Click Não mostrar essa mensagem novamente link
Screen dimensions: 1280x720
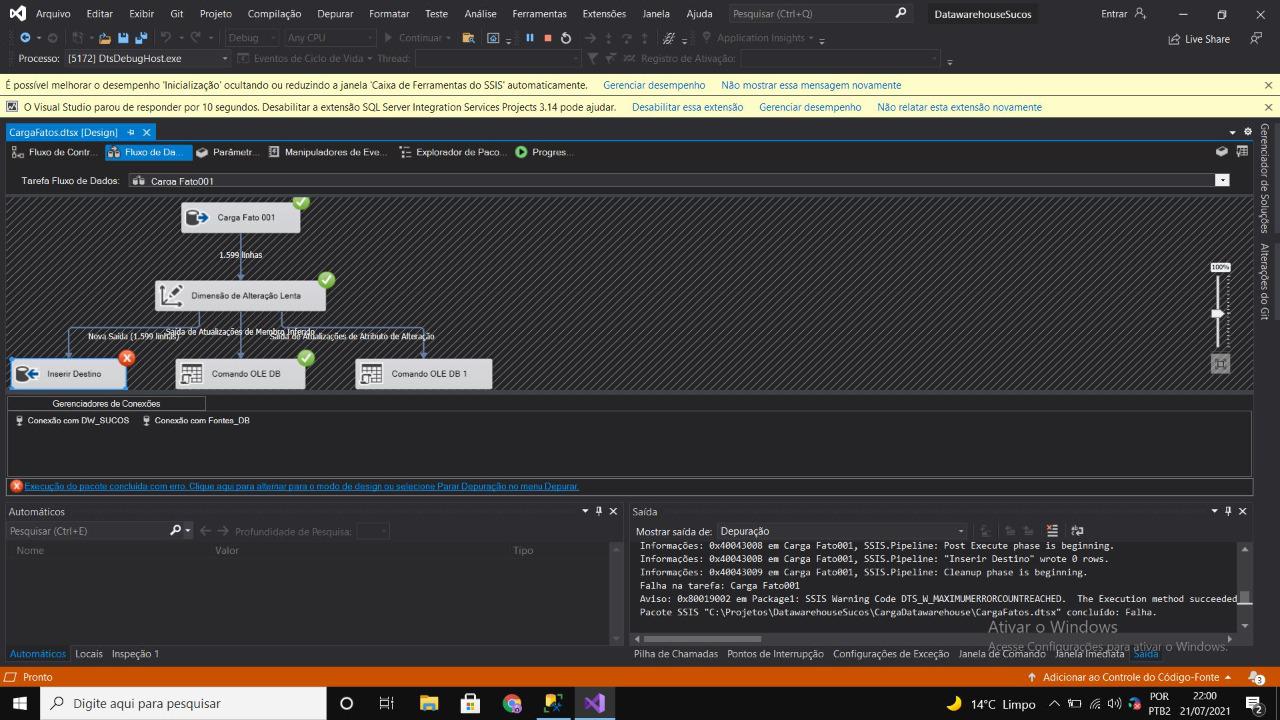click(x=811, y=85)
